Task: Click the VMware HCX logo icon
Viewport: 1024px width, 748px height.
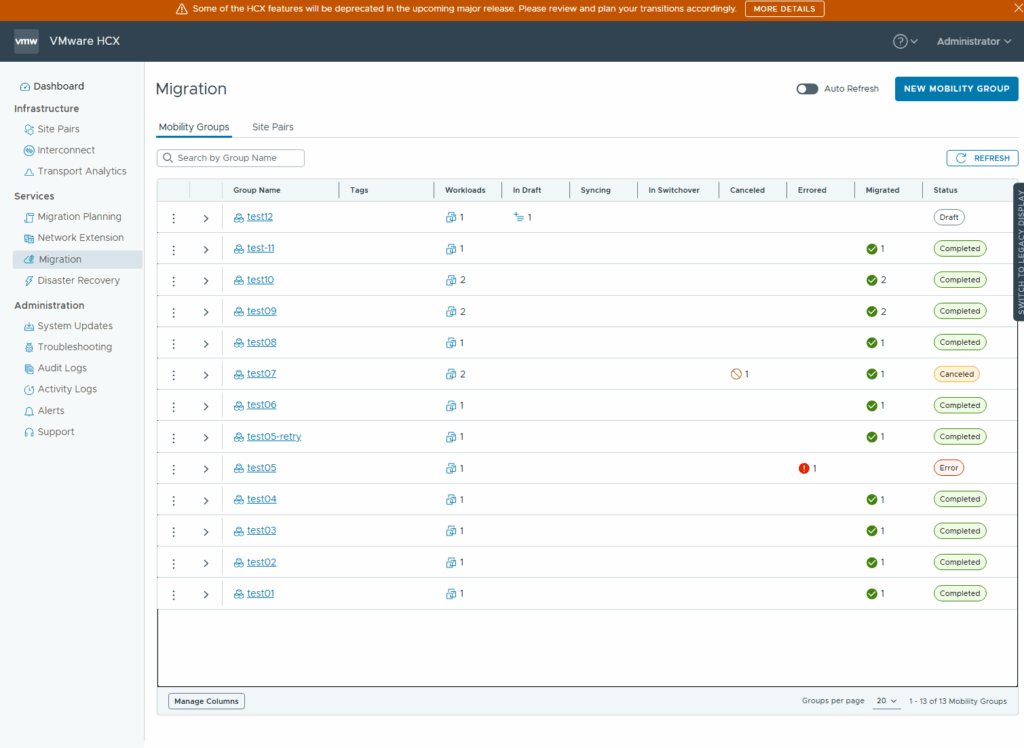Action: [x=26, y=42]
